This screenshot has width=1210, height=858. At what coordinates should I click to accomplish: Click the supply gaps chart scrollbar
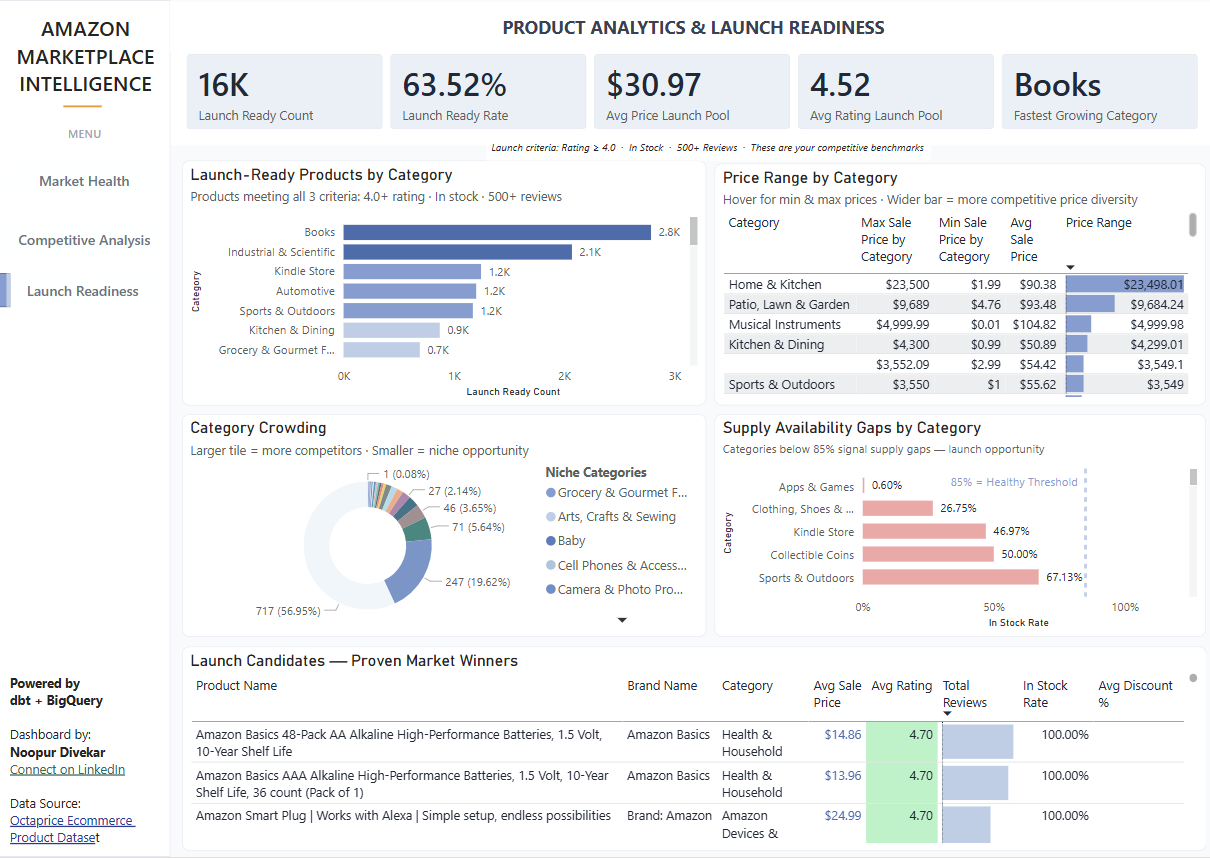click(1193, 476)
